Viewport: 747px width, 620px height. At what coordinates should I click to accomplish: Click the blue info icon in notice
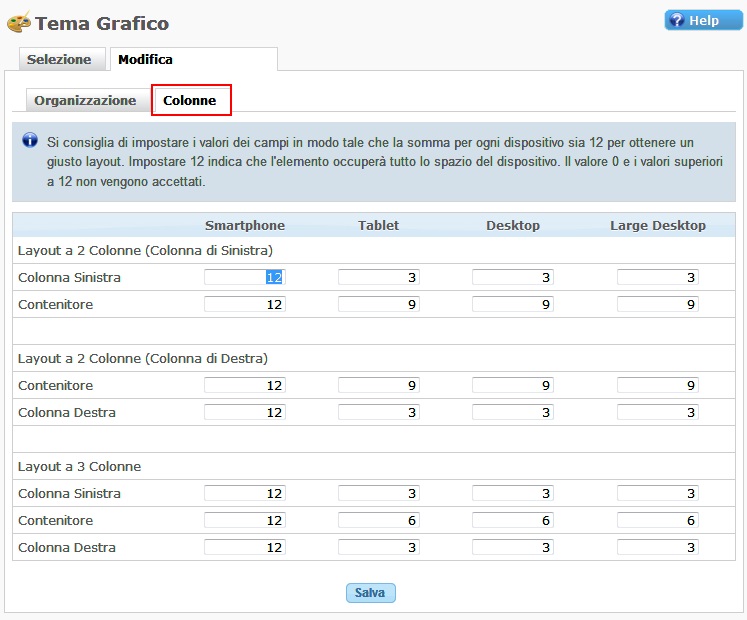pos(30,141)
